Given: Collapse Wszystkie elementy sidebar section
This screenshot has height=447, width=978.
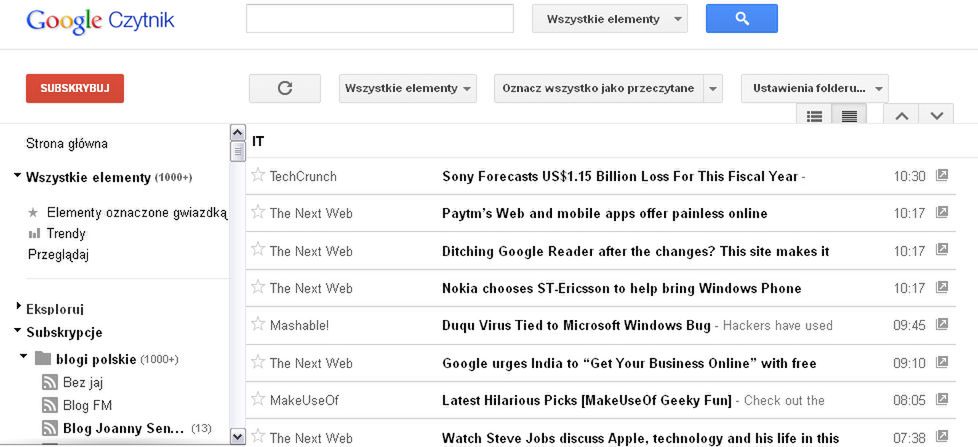Looking at the screenshot, I should tap(17, 176).
